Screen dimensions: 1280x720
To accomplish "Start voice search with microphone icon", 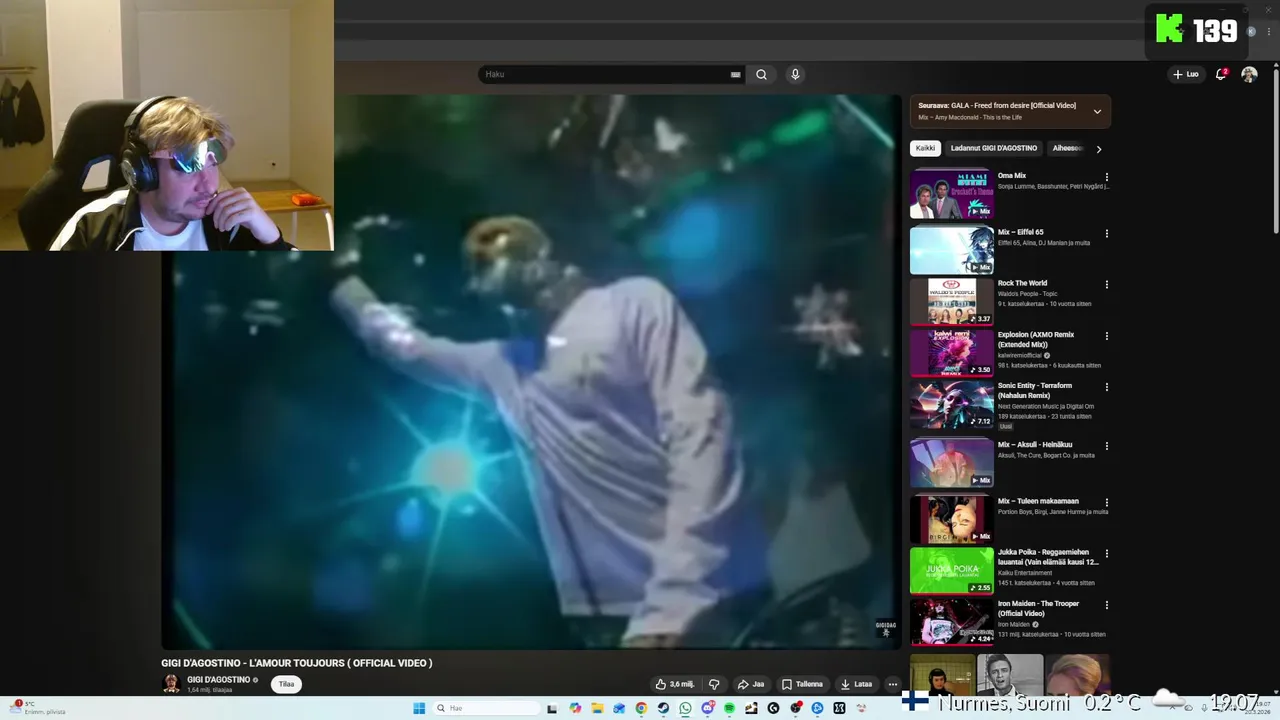I will click(795, 74).
